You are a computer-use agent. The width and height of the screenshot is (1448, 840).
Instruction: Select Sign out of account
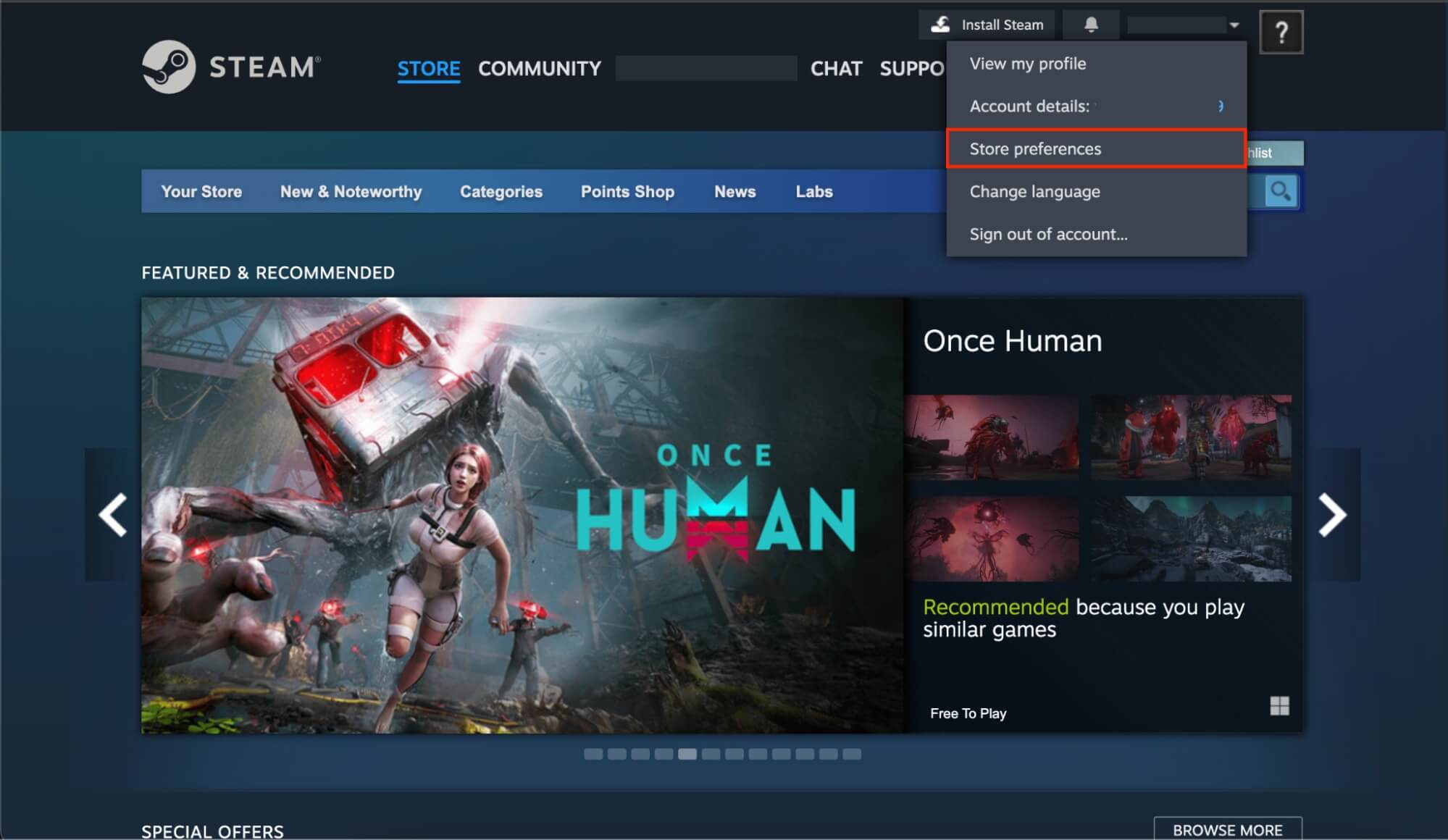click(x=1097, y=235)
